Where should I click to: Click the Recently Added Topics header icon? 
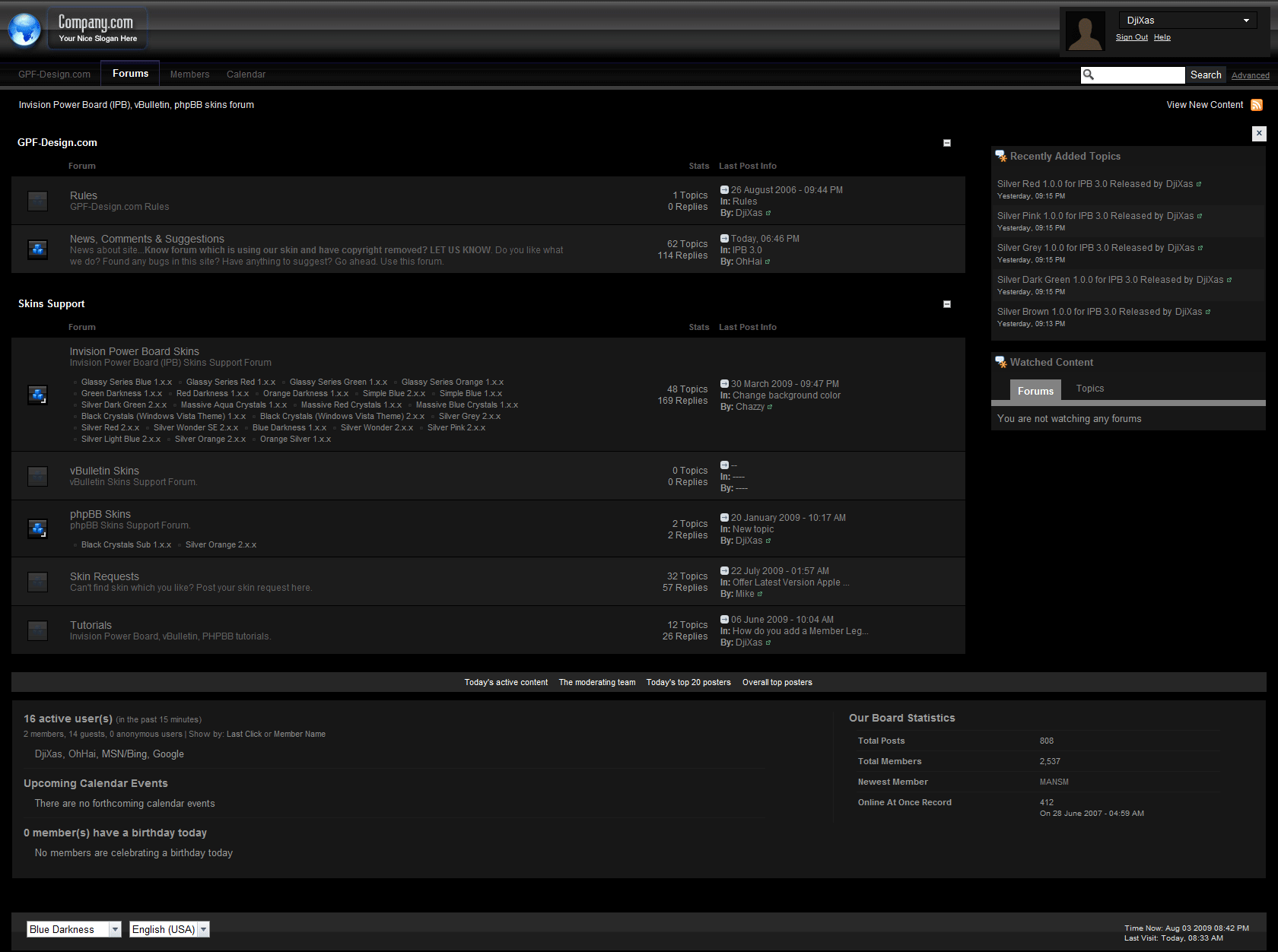[1001, 156]
